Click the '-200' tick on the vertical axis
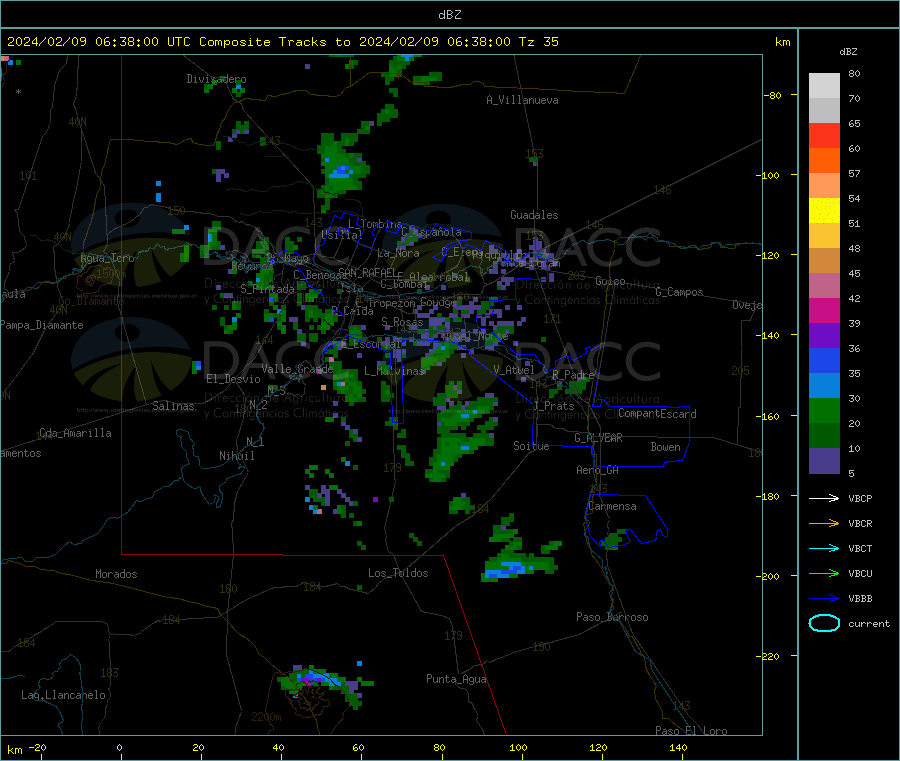Image resolution: width=900 pixels, height=761 pixels. [x=767, y=576]
